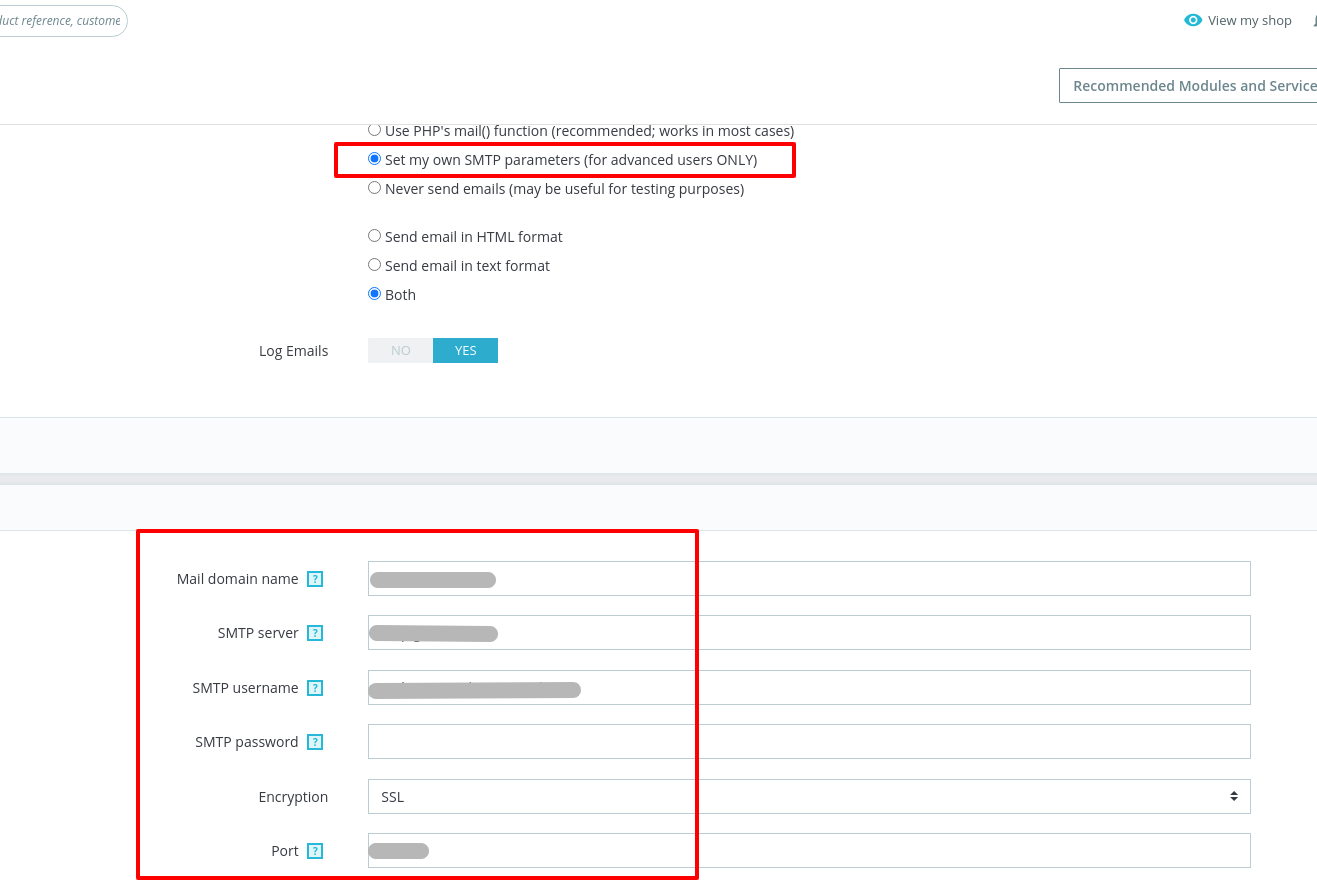Show help icon next to SMTP username
Screen dimensions: 1317x887
click(315, 688)
